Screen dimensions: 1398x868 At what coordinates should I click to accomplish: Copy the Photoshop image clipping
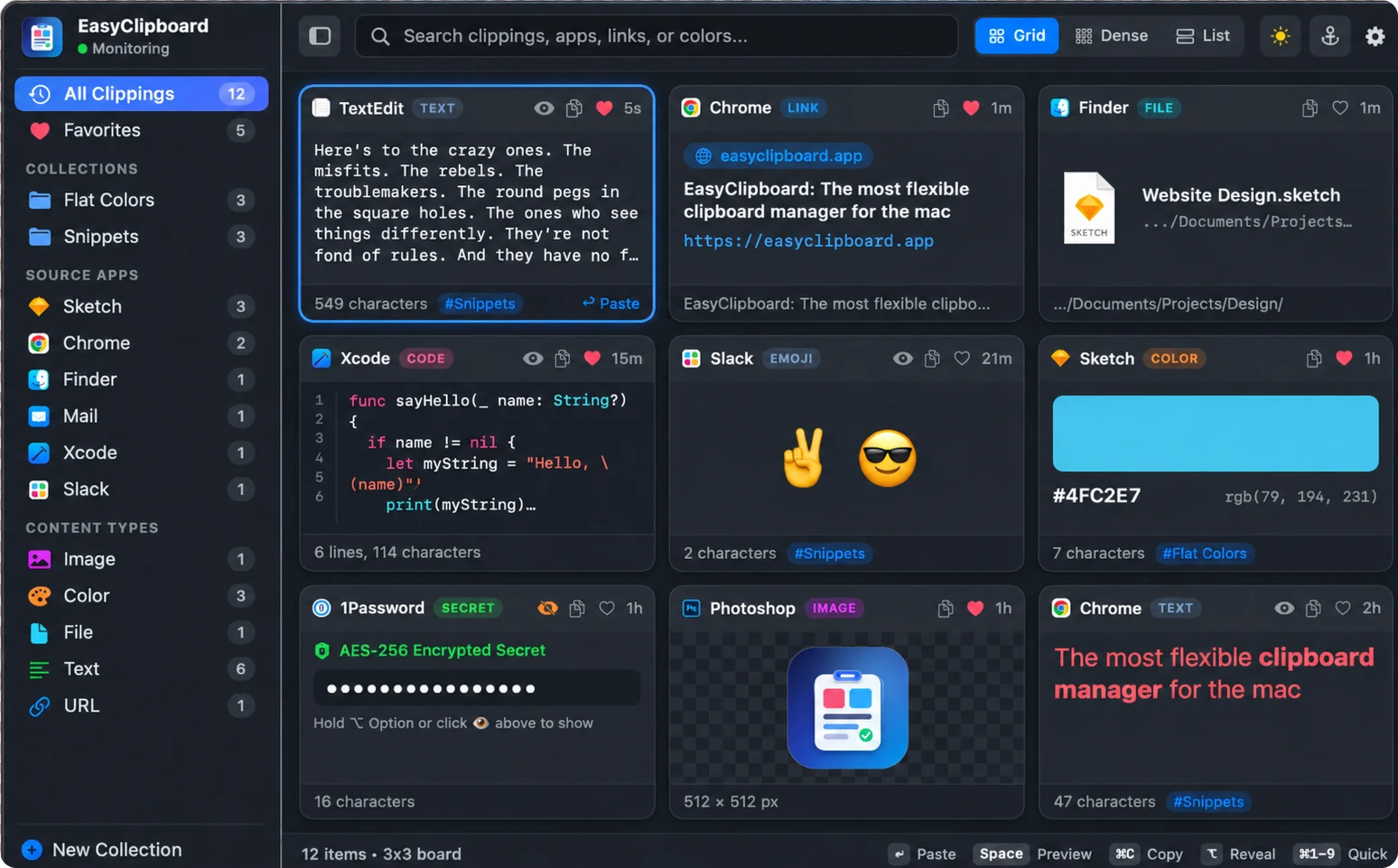pos(945,609)
